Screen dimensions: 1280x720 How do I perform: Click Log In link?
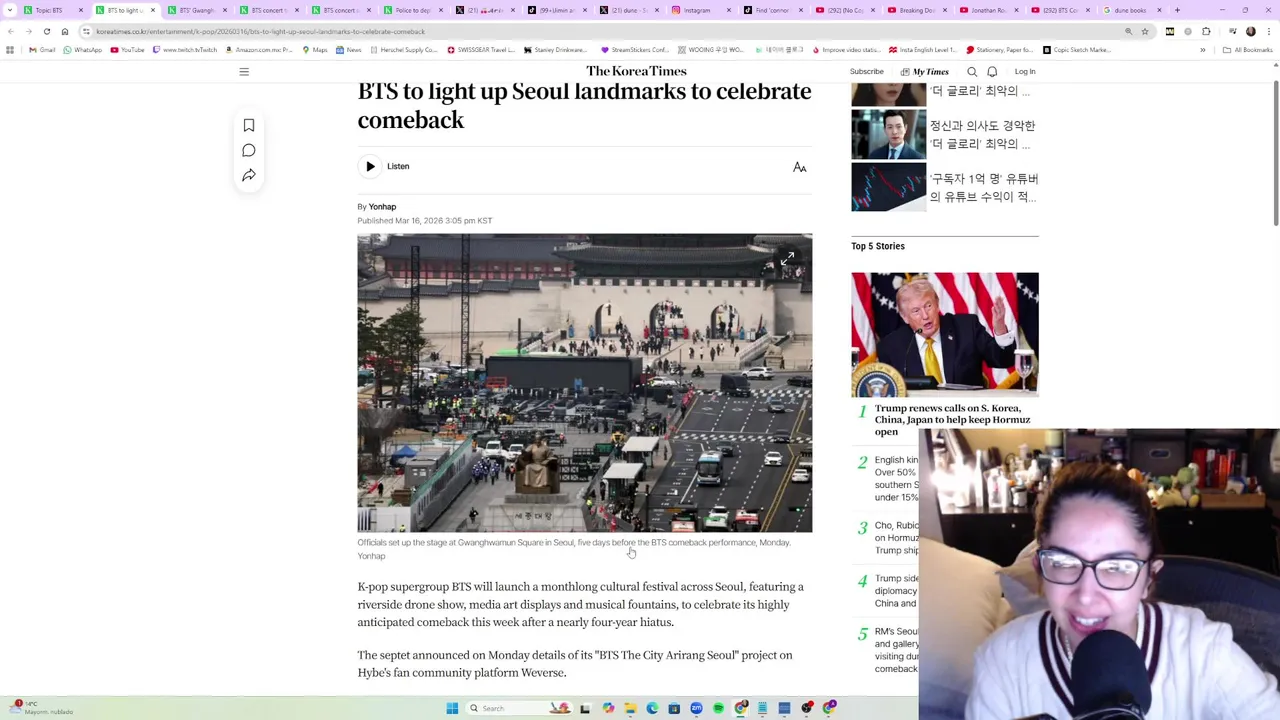pos(1025,72)
